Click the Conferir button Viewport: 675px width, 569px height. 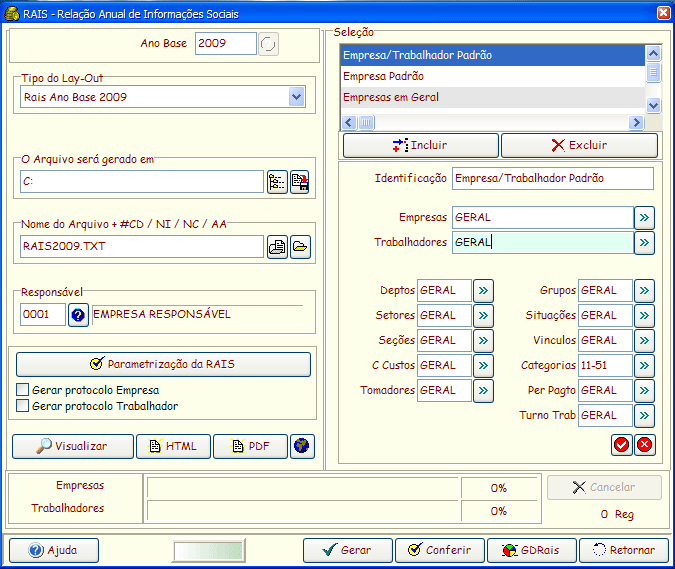coord(440,550)
